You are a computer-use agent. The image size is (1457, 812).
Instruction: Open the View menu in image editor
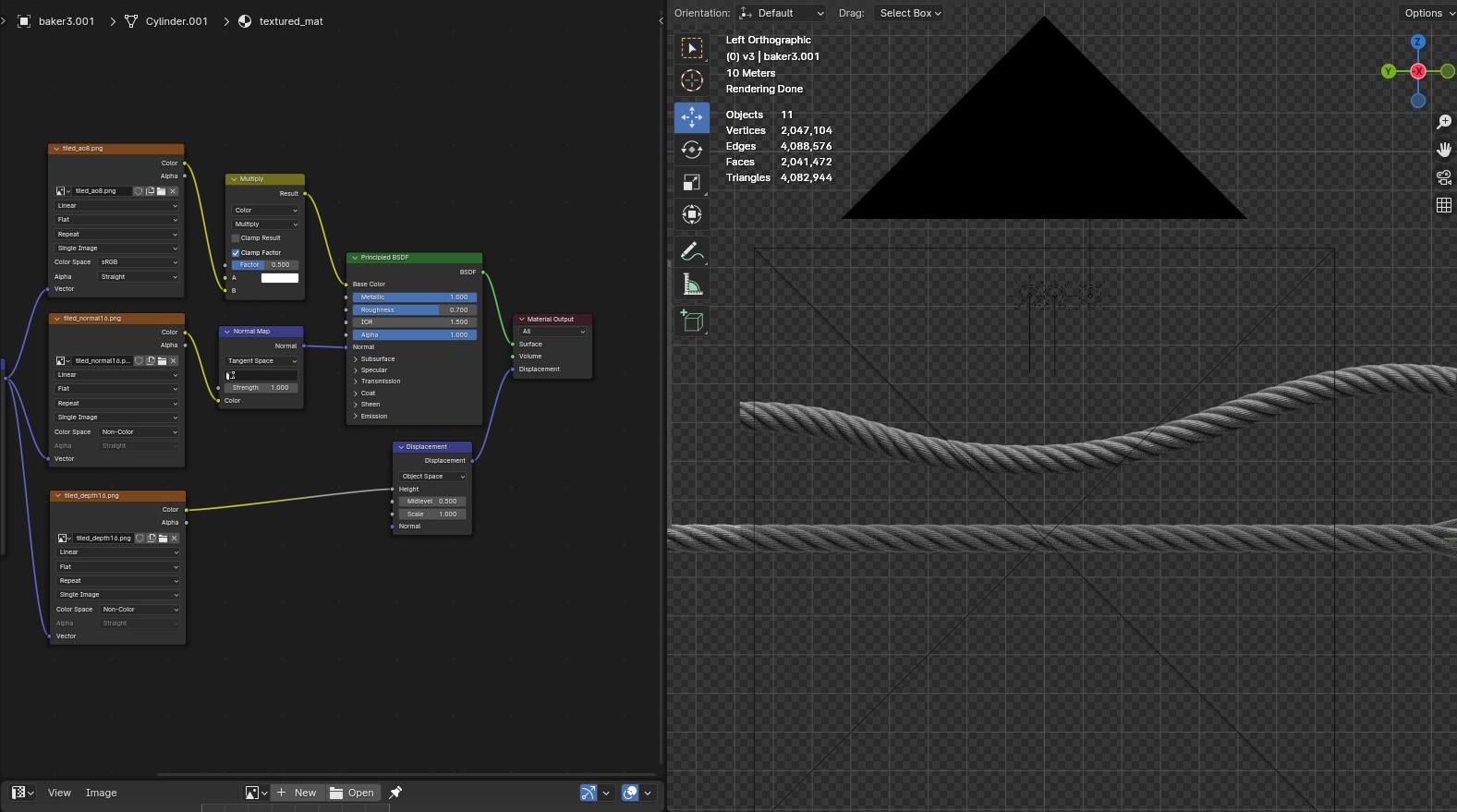pos(59,793)
